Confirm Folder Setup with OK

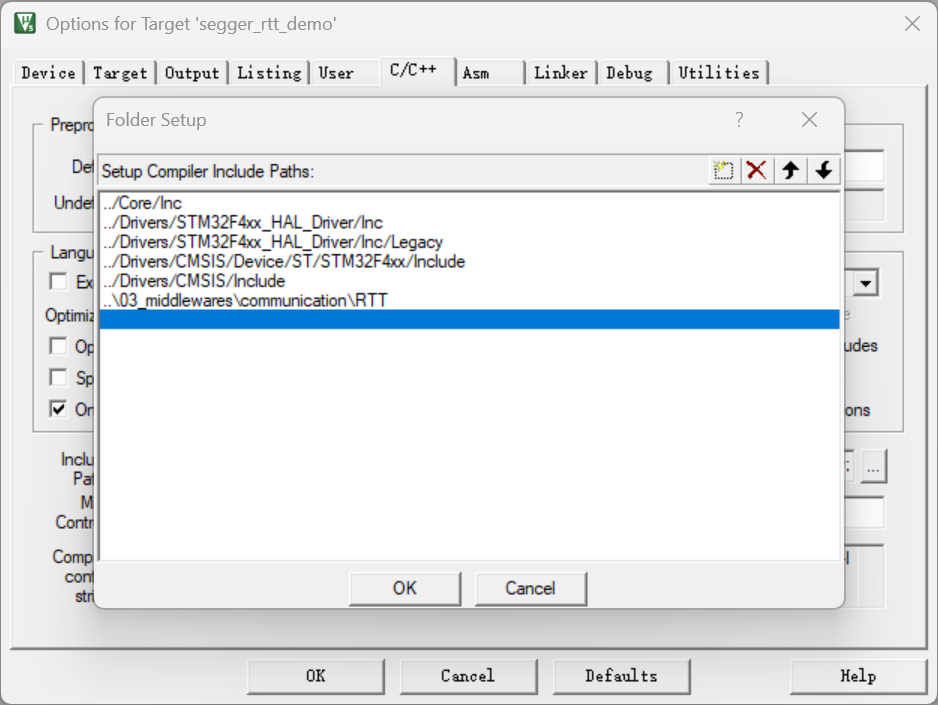click(x=405, y=588)
